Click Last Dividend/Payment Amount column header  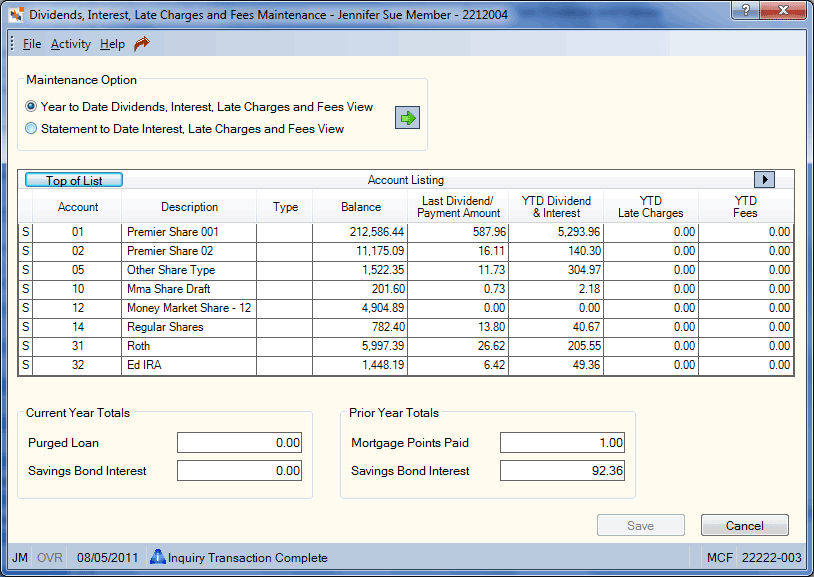coord(458,207)
